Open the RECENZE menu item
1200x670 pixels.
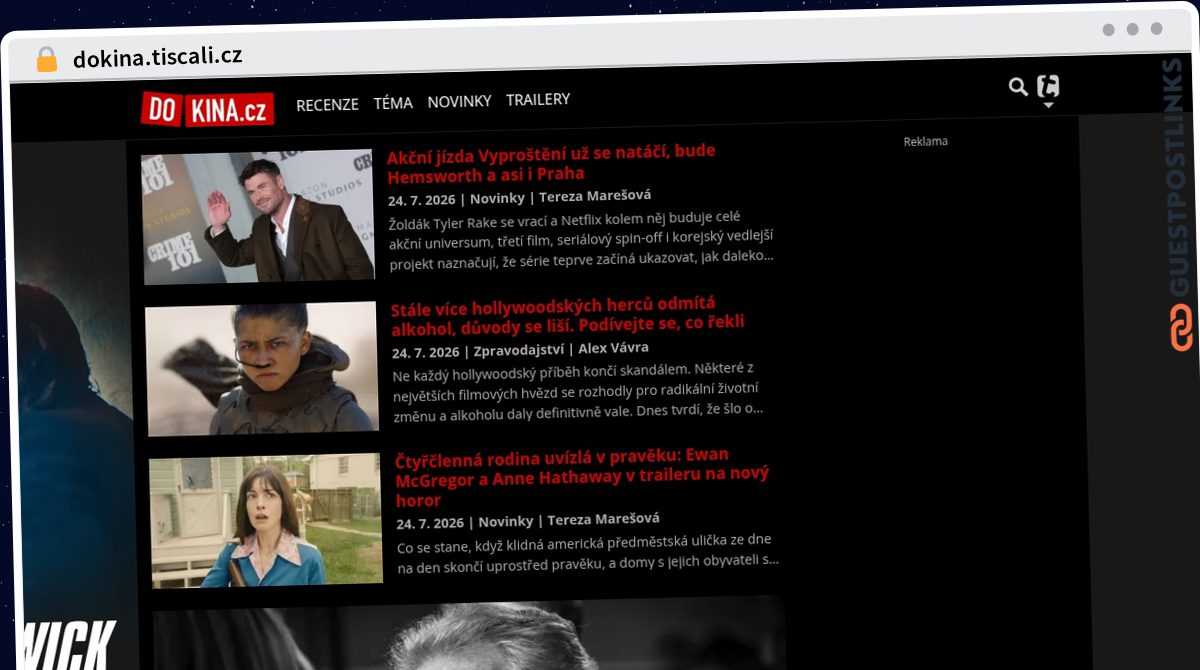coord(327,104)
